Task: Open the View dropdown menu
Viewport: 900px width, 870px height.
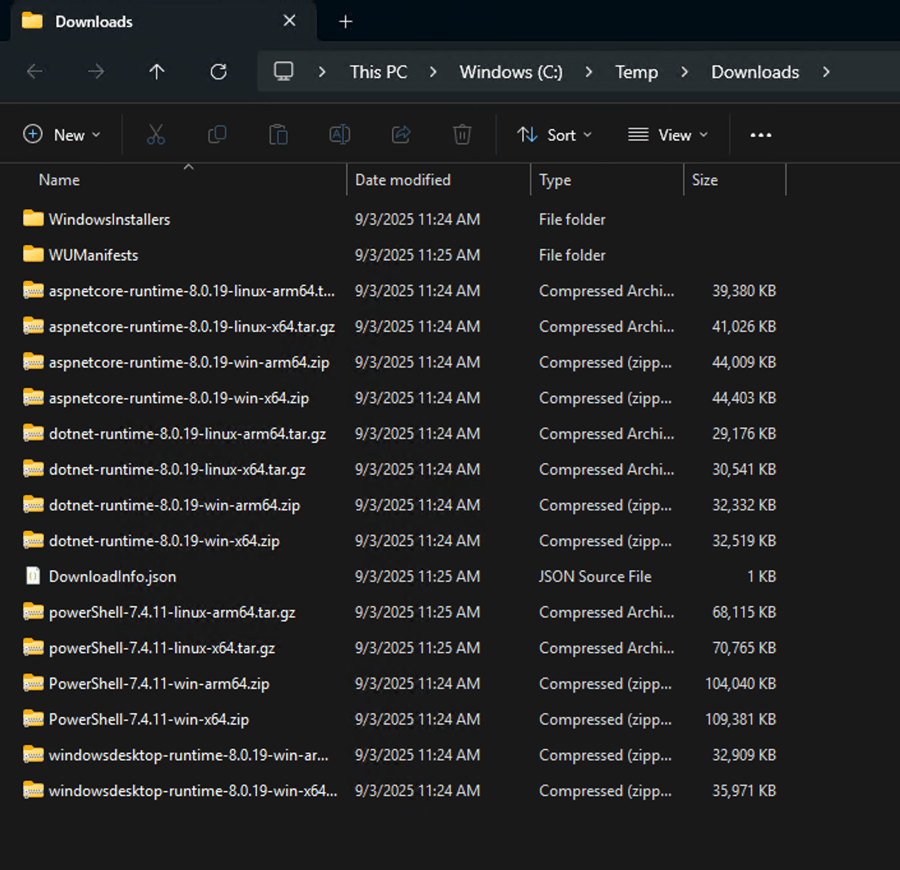Action: tap(668, 135)
